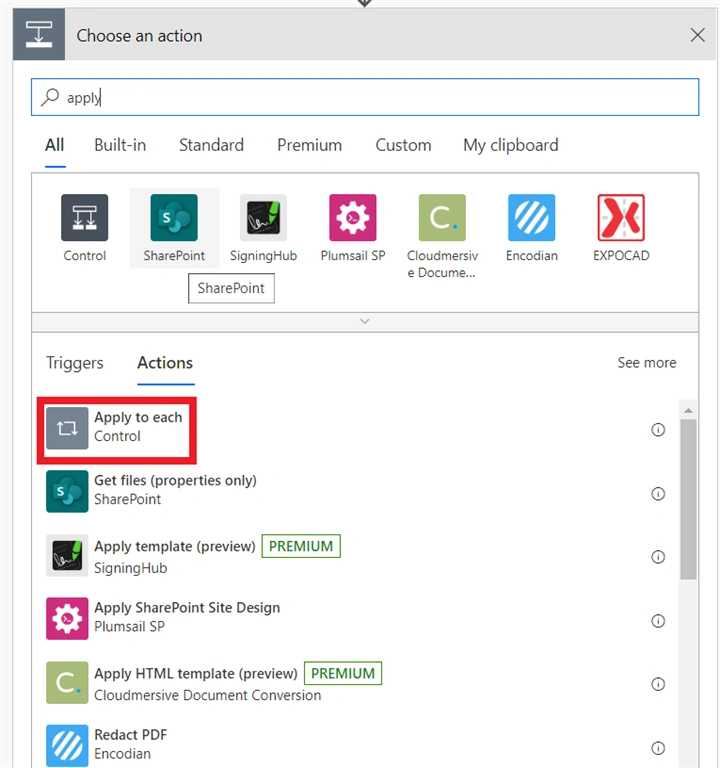Expand the connectors list chevron
This screenshot has width=720, height=768.
364,321
